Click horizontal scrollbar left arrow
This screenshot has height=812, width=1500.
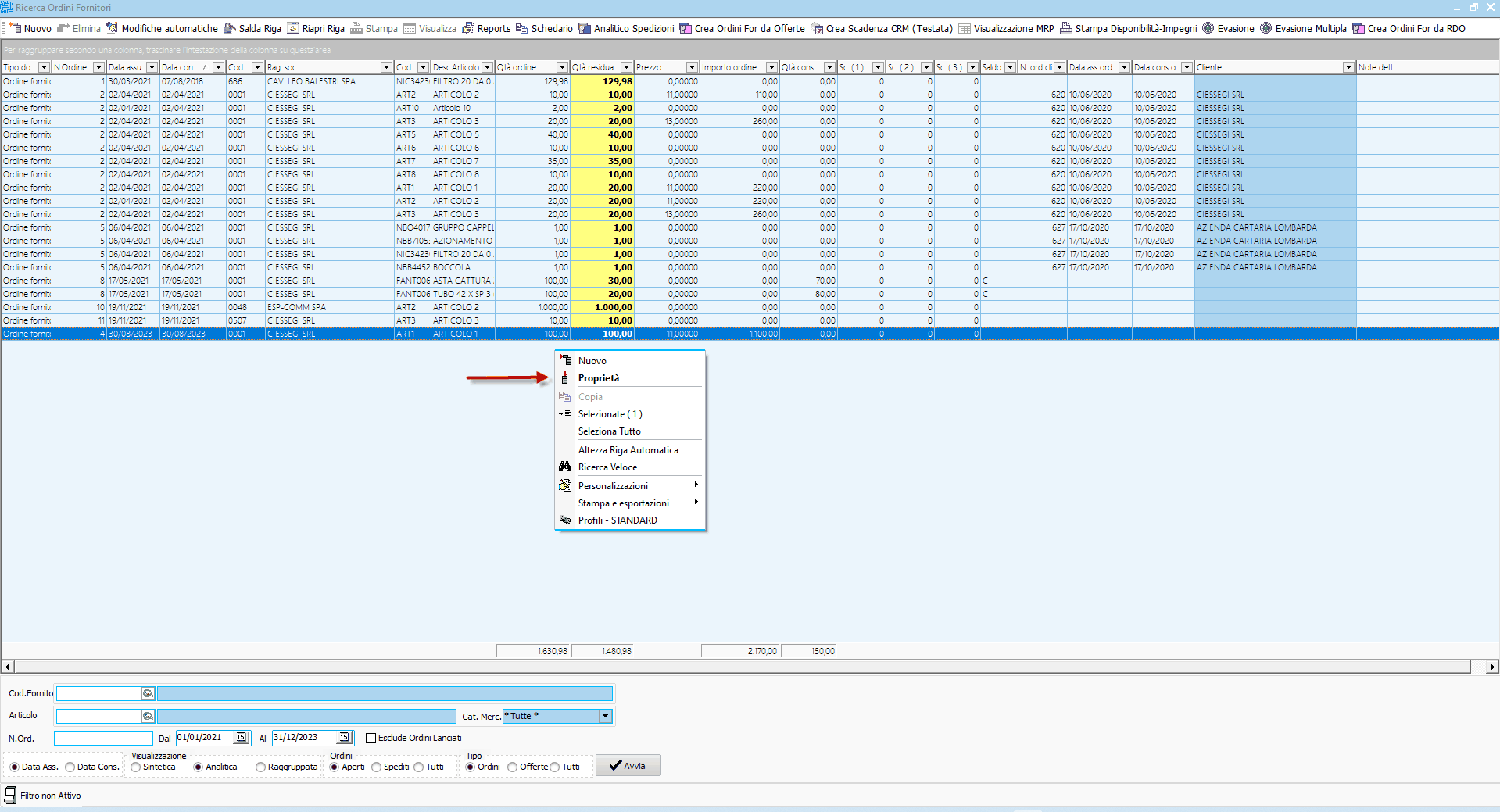[x=8, y=667]
